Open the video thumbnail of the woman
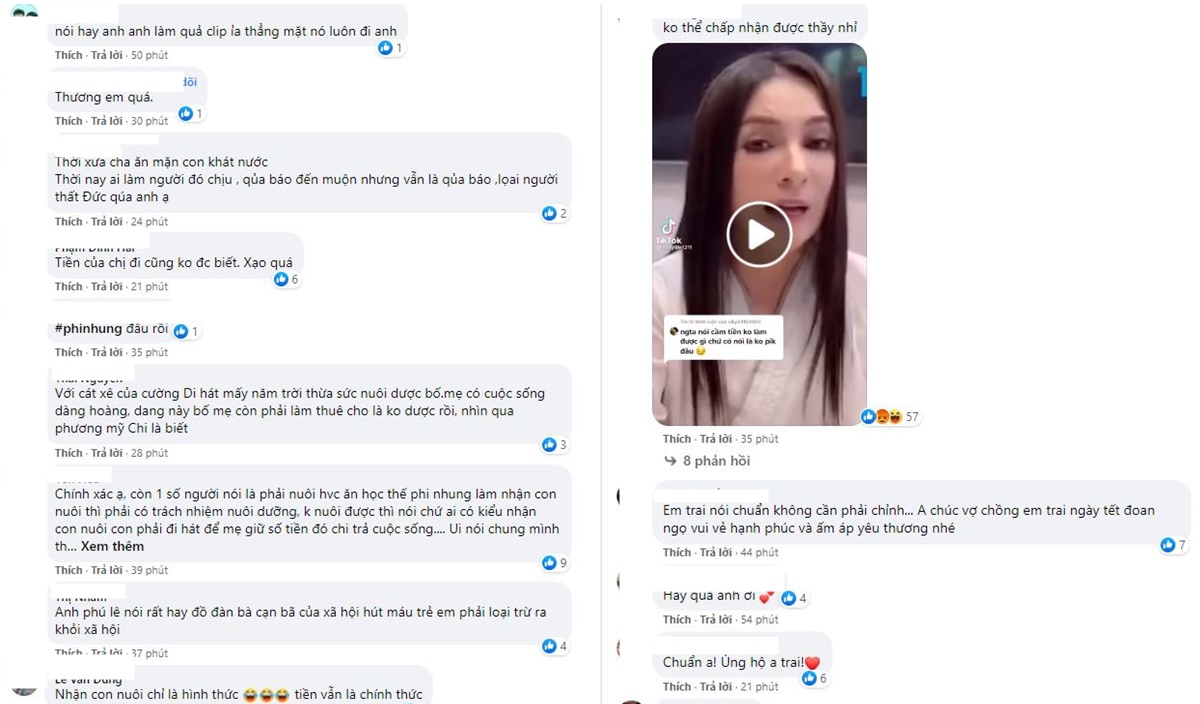The width and height of the screenshot is (1200, 704). (x=759, y=235)
